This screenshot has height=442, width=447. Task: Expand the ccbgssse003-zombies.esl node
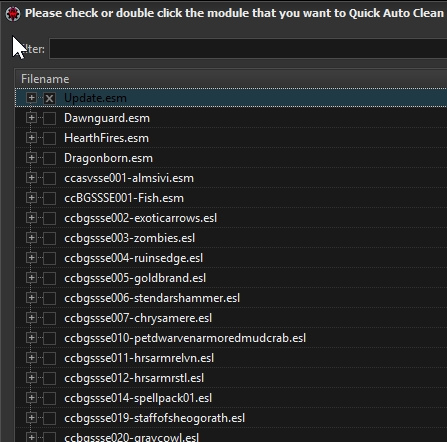coord(31,238)
